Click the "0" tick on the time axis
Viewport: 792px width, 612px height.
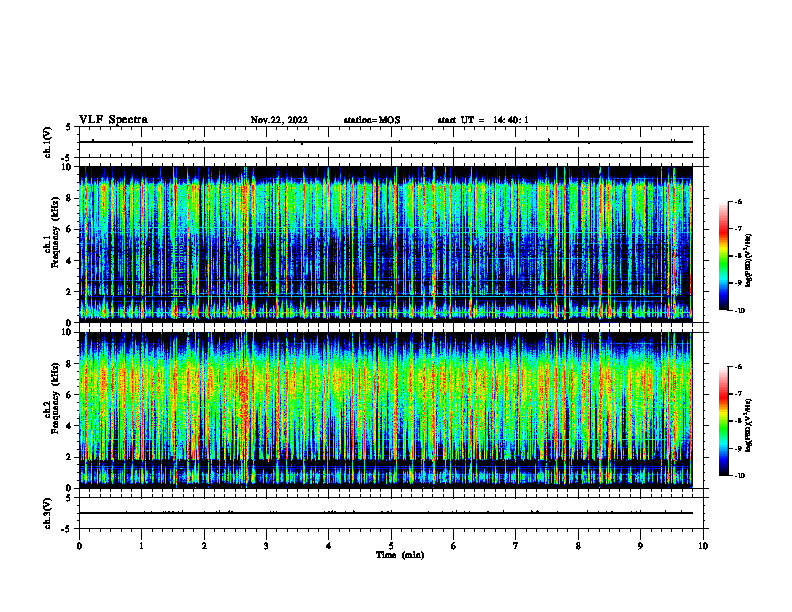tap(79, 546)
